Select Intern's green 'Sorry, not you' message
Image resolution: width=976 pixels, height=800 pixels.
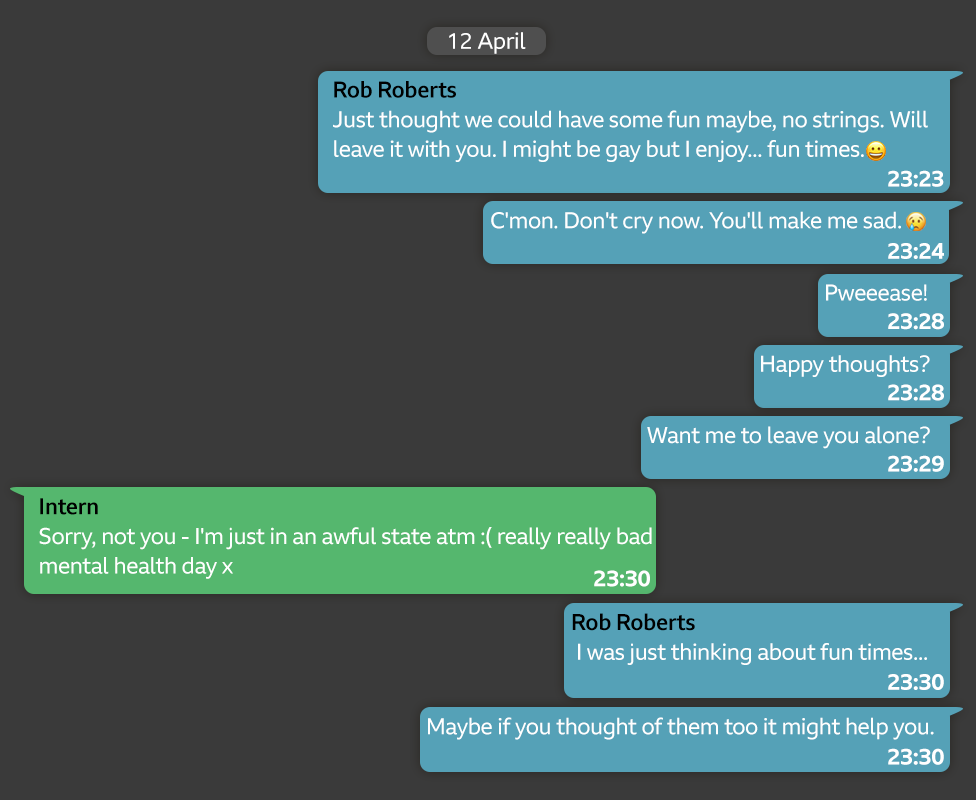coord(345,551)
